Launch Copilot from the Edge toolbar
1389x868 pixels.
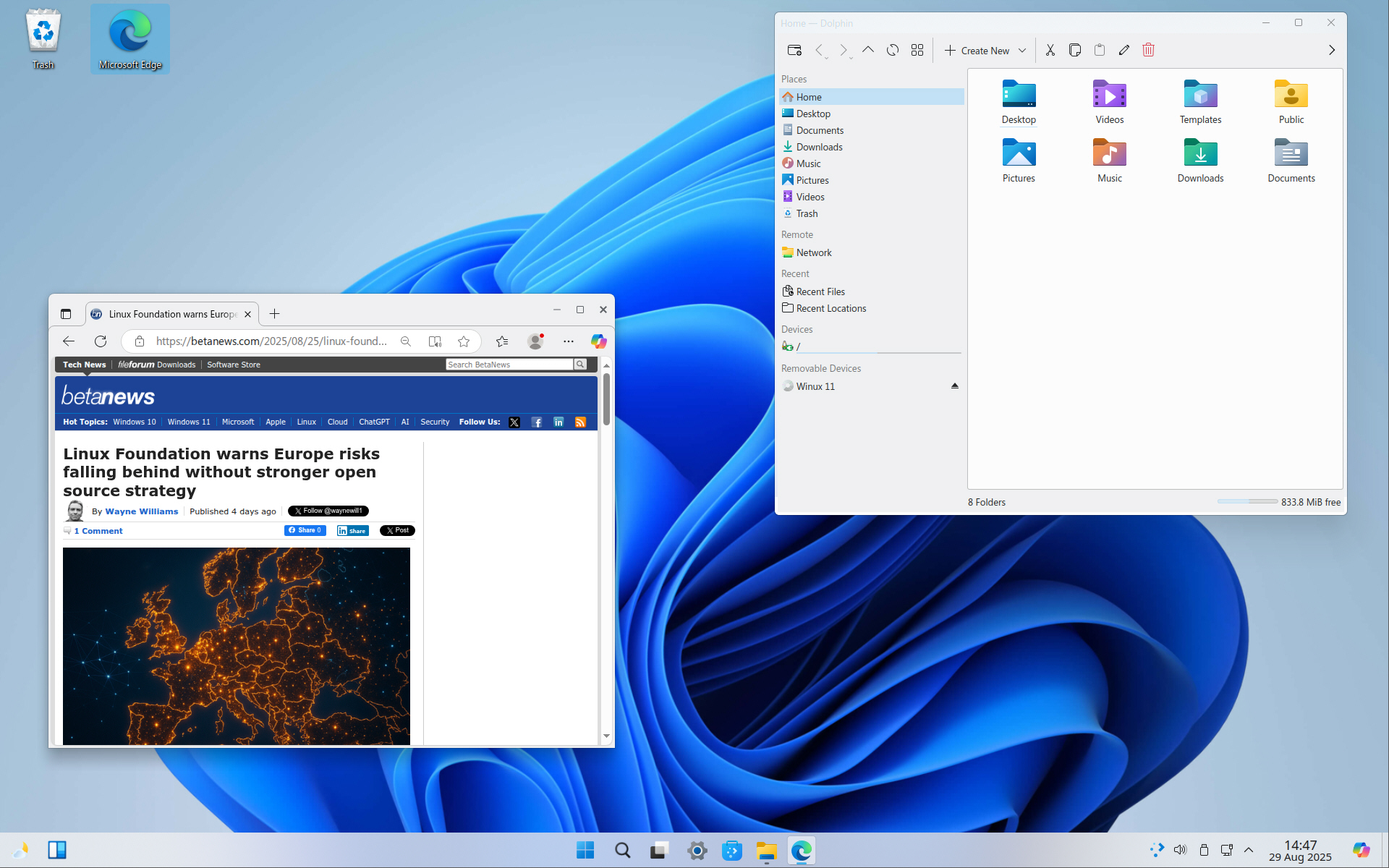[598, 341]
